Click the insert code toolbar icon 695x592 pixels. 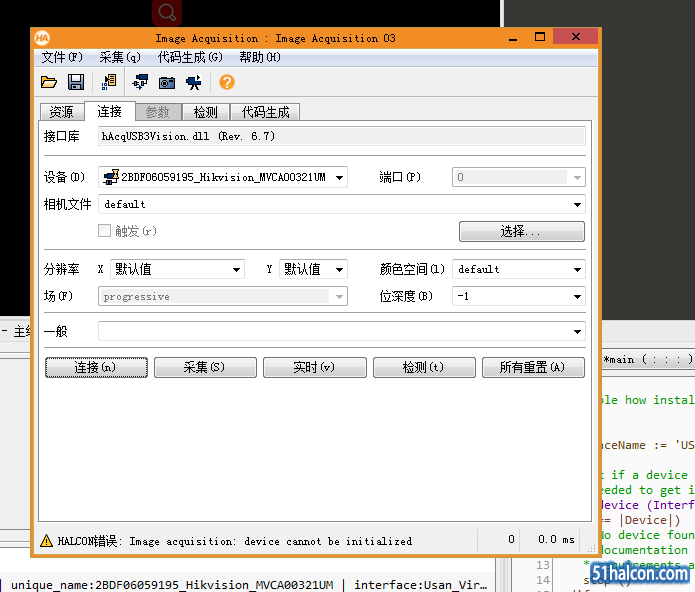(x=109, y=82)
